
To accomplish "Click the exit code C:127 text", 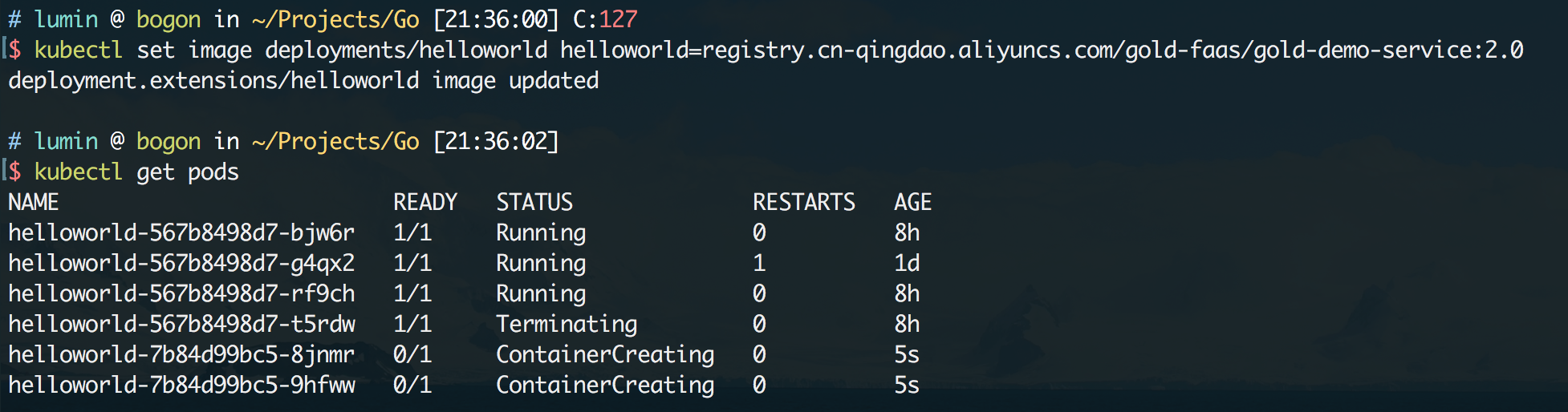I will (x=605, y=19).
